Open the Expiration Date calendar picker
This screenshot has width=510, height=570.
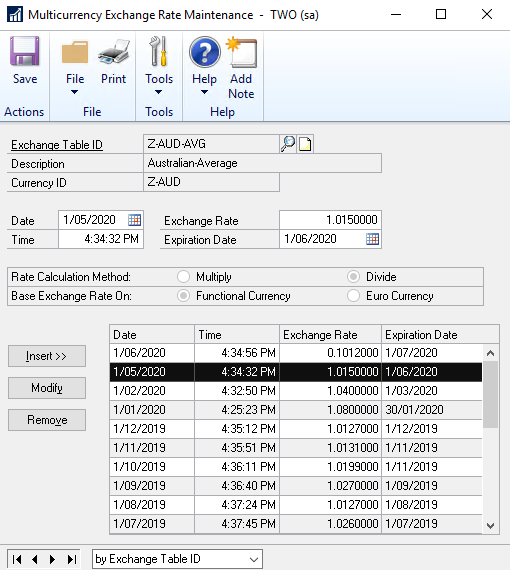point(372,239)
